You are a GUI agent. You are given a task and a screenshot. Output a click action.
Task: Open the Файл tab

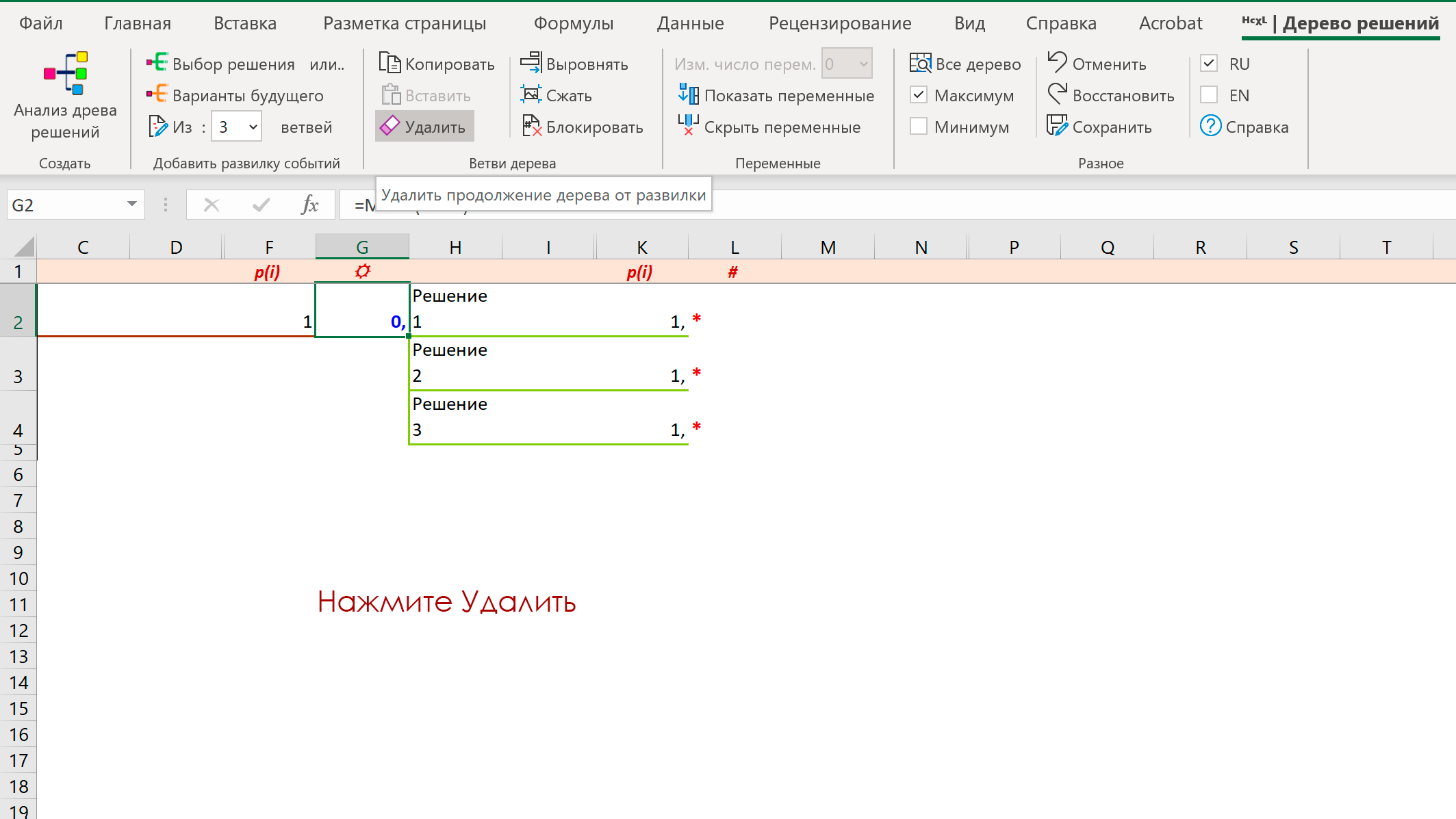pyautogui.click(x=41, y=23)
